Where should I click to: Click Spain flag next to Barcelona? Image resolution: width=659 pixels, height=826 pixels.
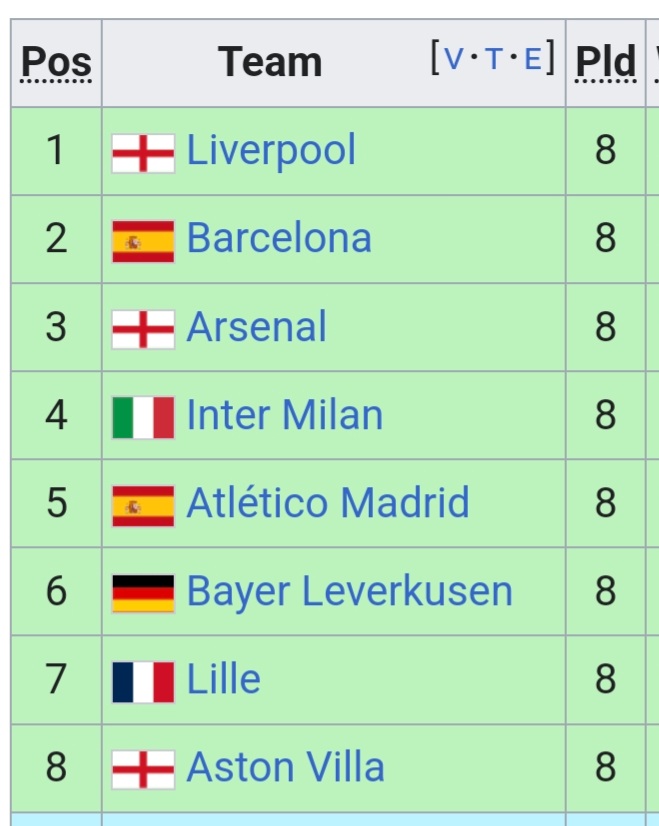pos(143,241)
